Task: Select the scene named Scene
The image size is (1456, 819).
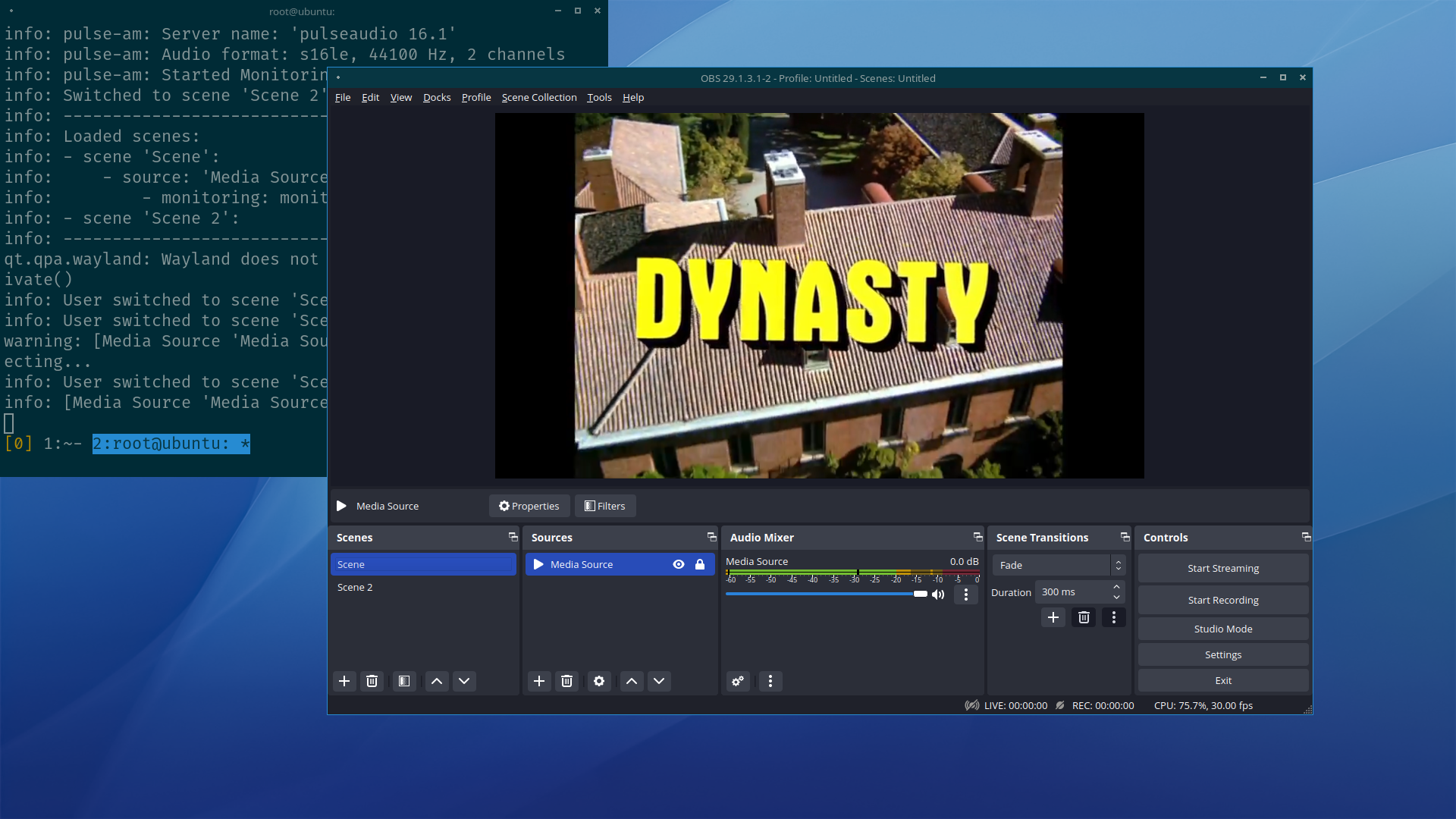Action: [423, 564]
